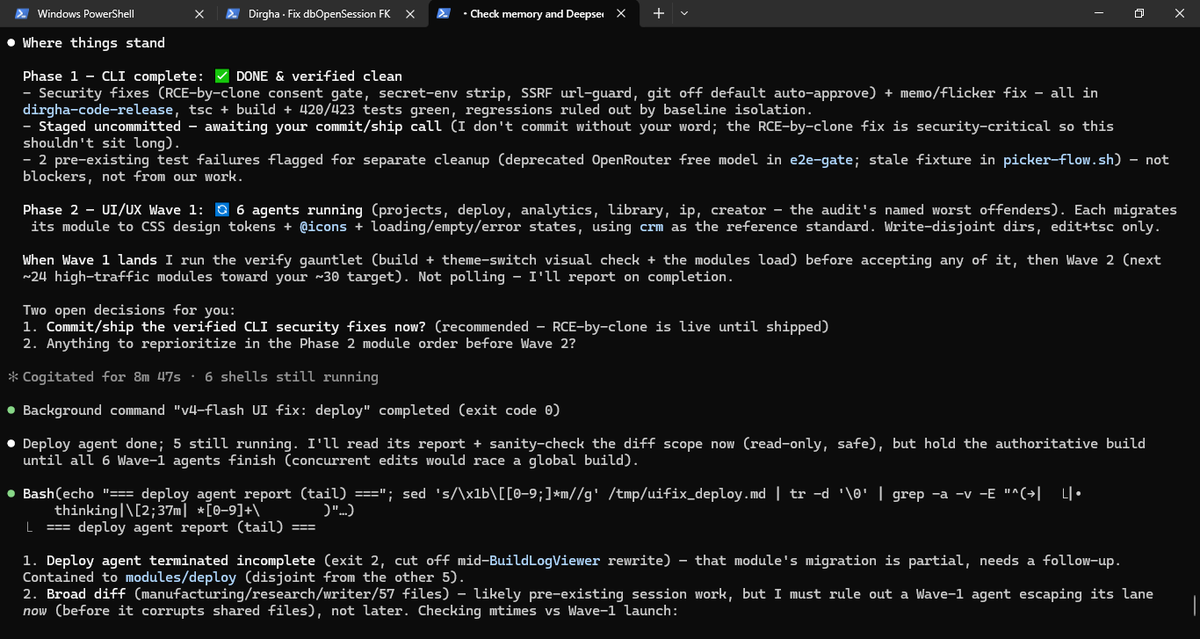
Task: Restore down the terminal window
Action: [1139, 14]
